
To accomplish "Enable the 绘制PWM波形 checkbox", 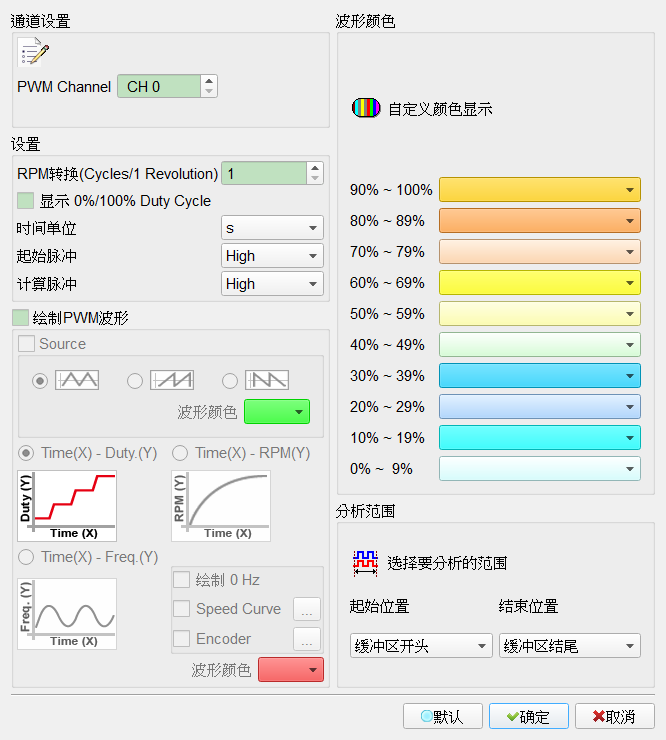I will pyautogui.click(x=20, y=318).
